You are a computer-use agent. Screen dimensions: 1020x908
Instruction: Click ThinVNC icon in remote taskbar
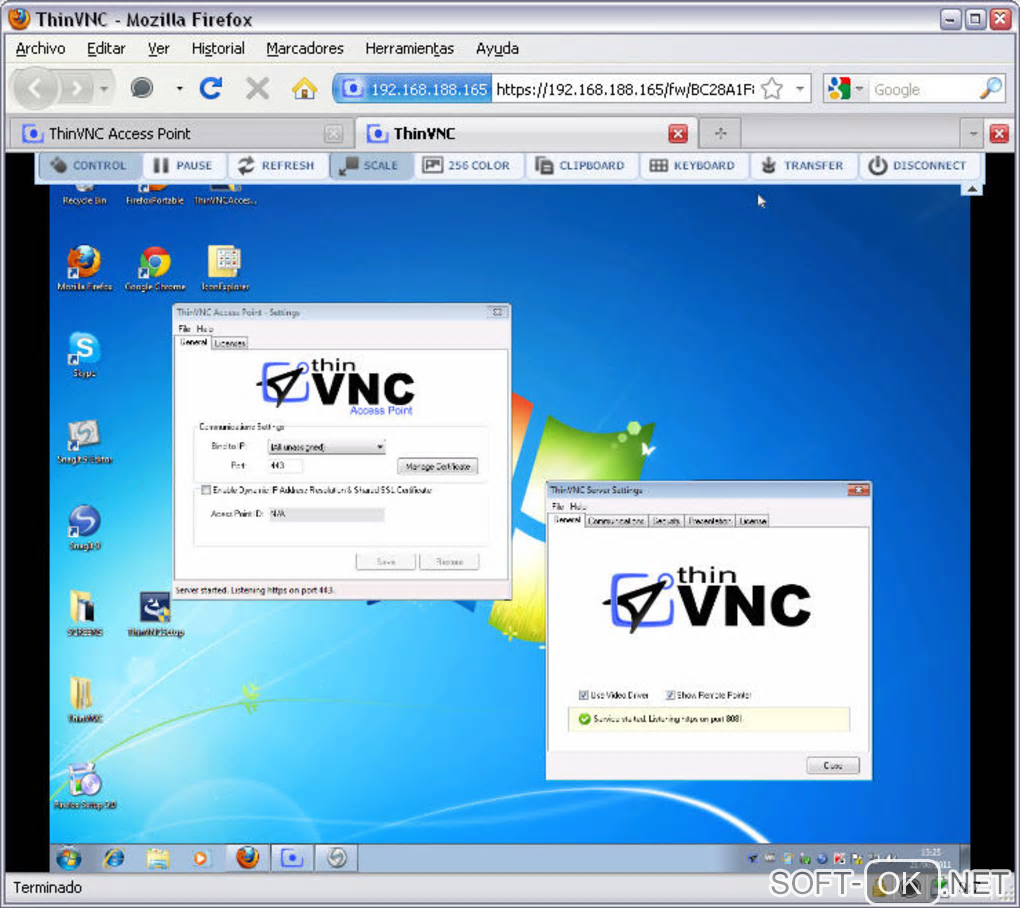pyautogui.click(x=291, y=858)
